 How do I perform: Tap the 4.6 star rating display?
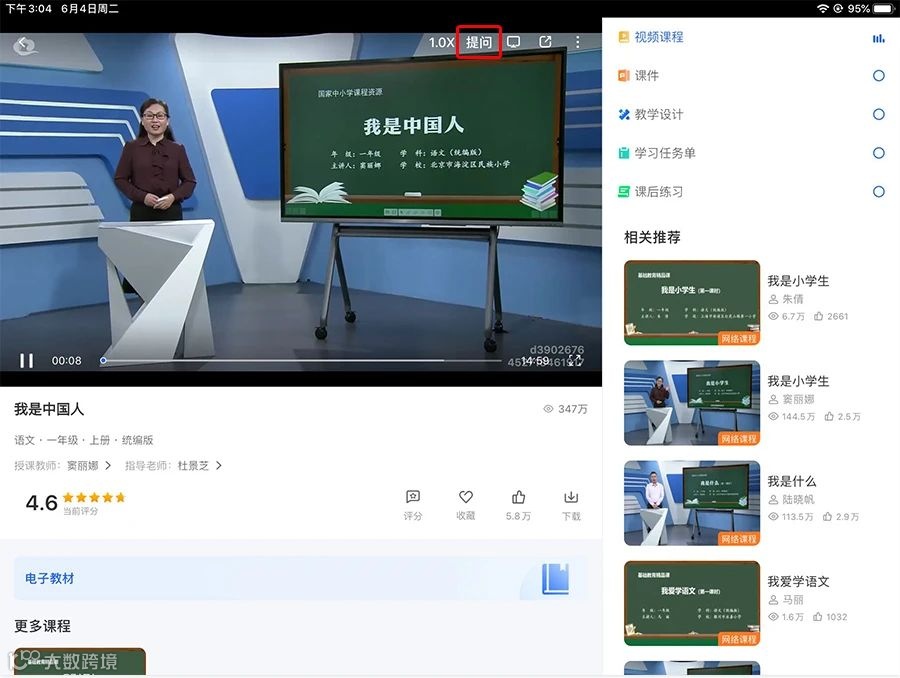tap(75, 503)
